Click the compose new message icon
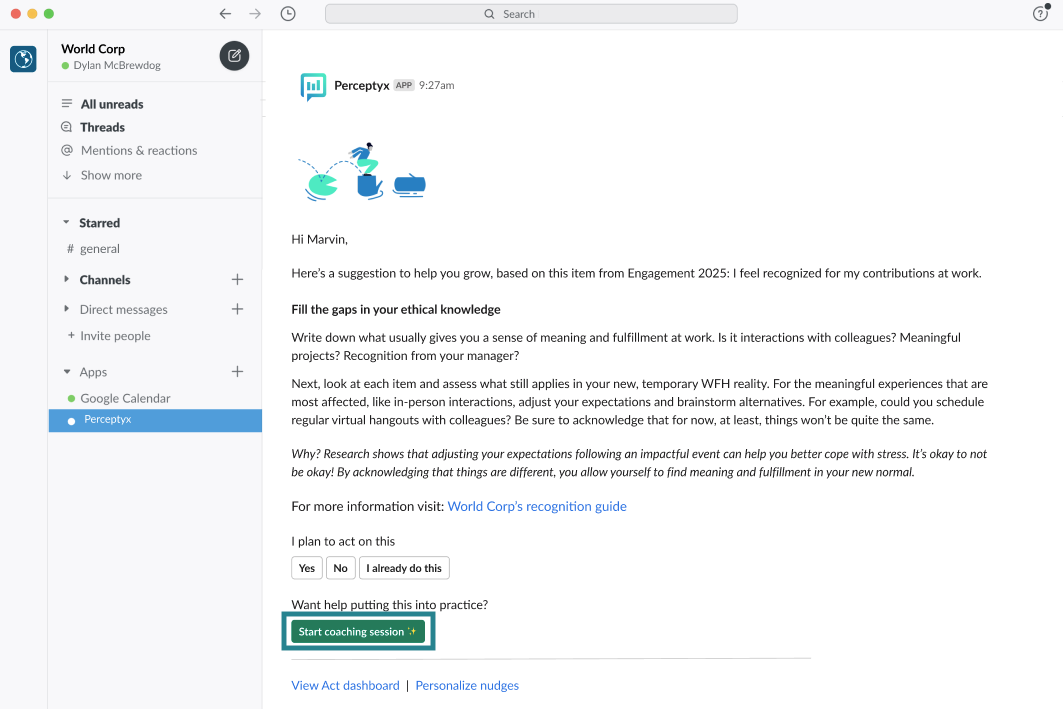The image size is (1063, 709). (x=234, y=56)
